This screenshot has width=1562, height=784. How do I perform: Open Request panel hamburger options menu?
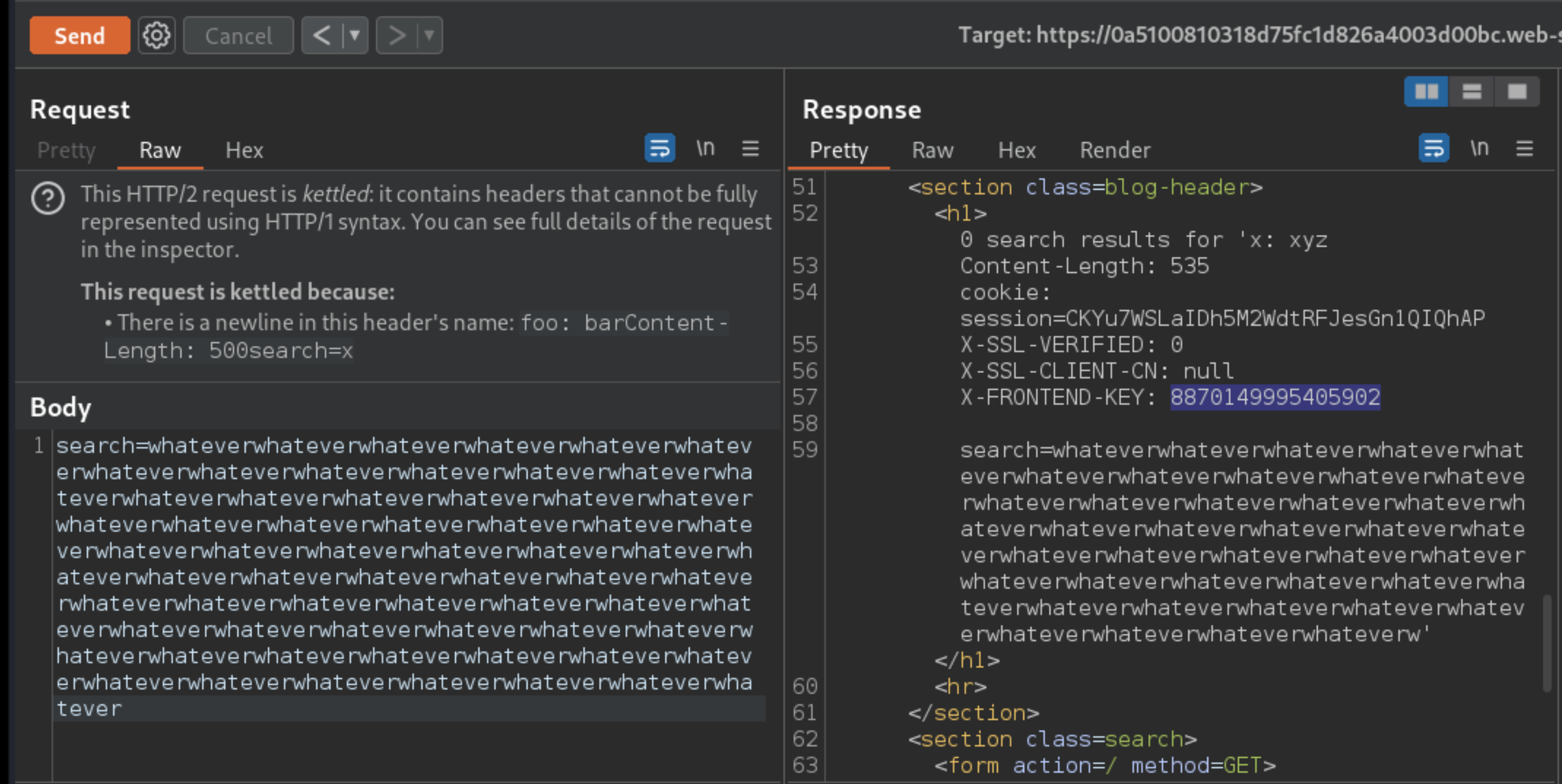click(x=750, y=149)
